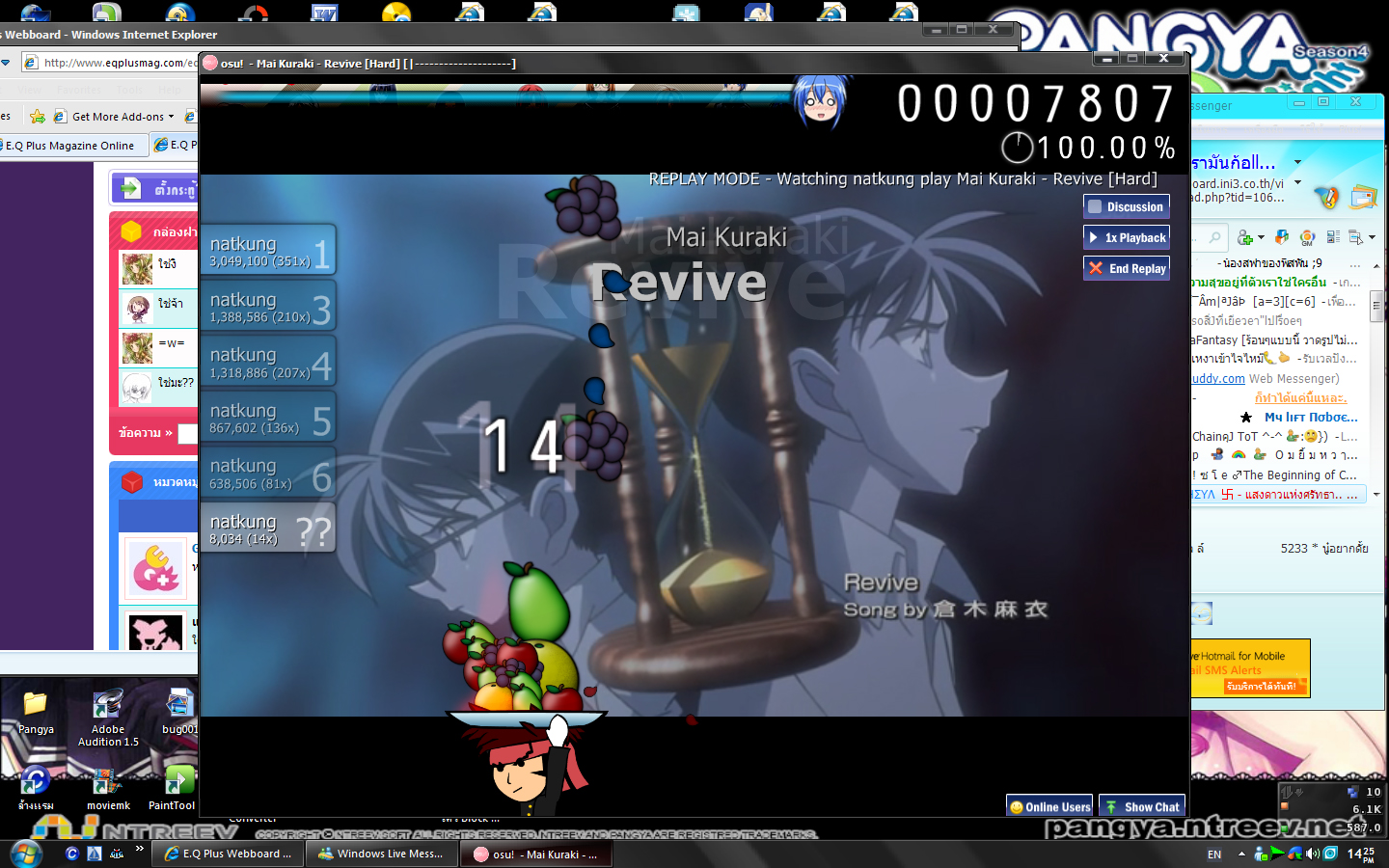Open the Pangya folder on desktop
The width and height of the screenshot is (1389, 868).
[x=36, y=712]
